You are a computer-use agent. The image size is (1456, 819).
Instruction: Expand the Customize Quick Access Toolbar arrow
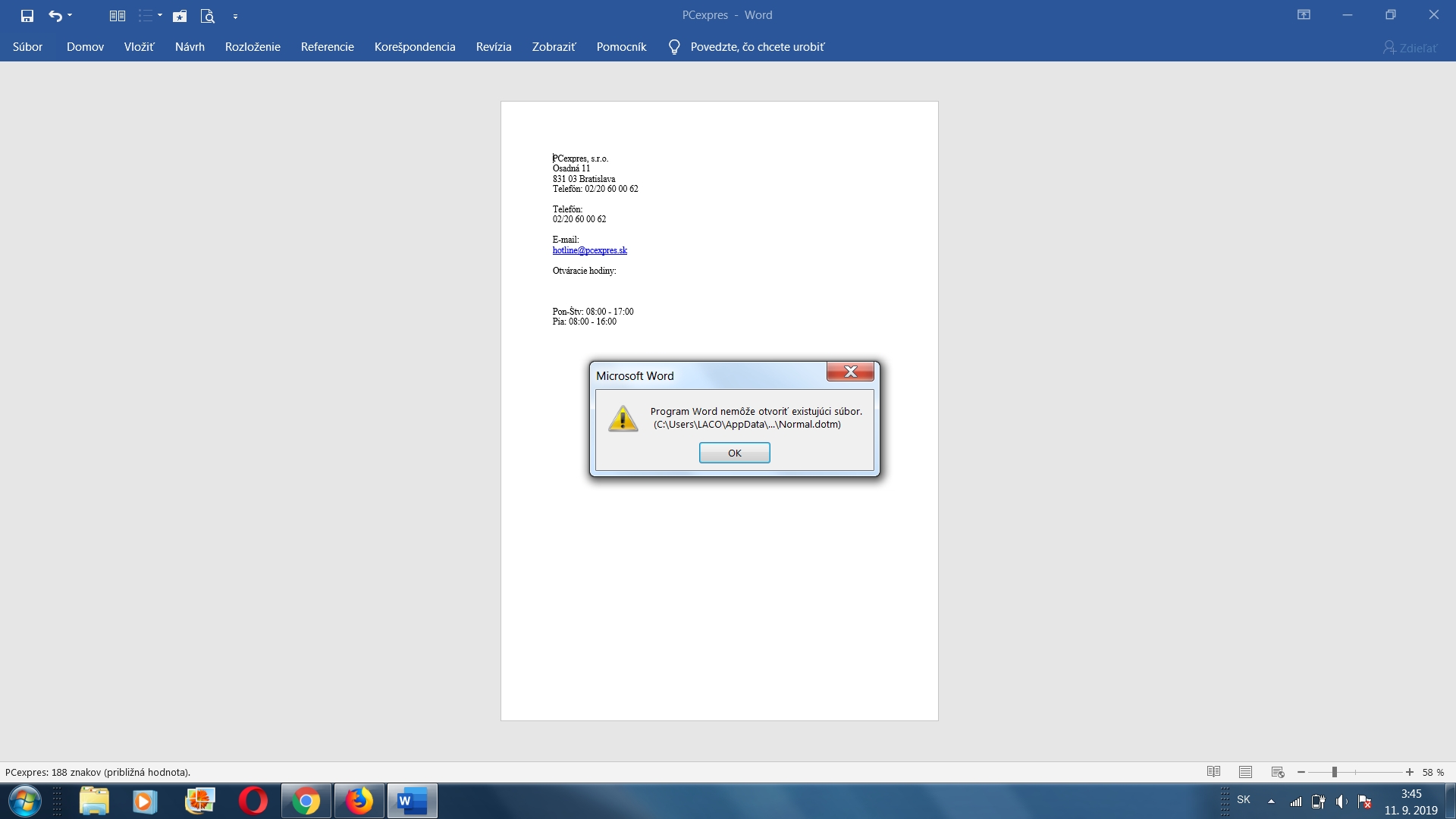[x=235, y=16]
